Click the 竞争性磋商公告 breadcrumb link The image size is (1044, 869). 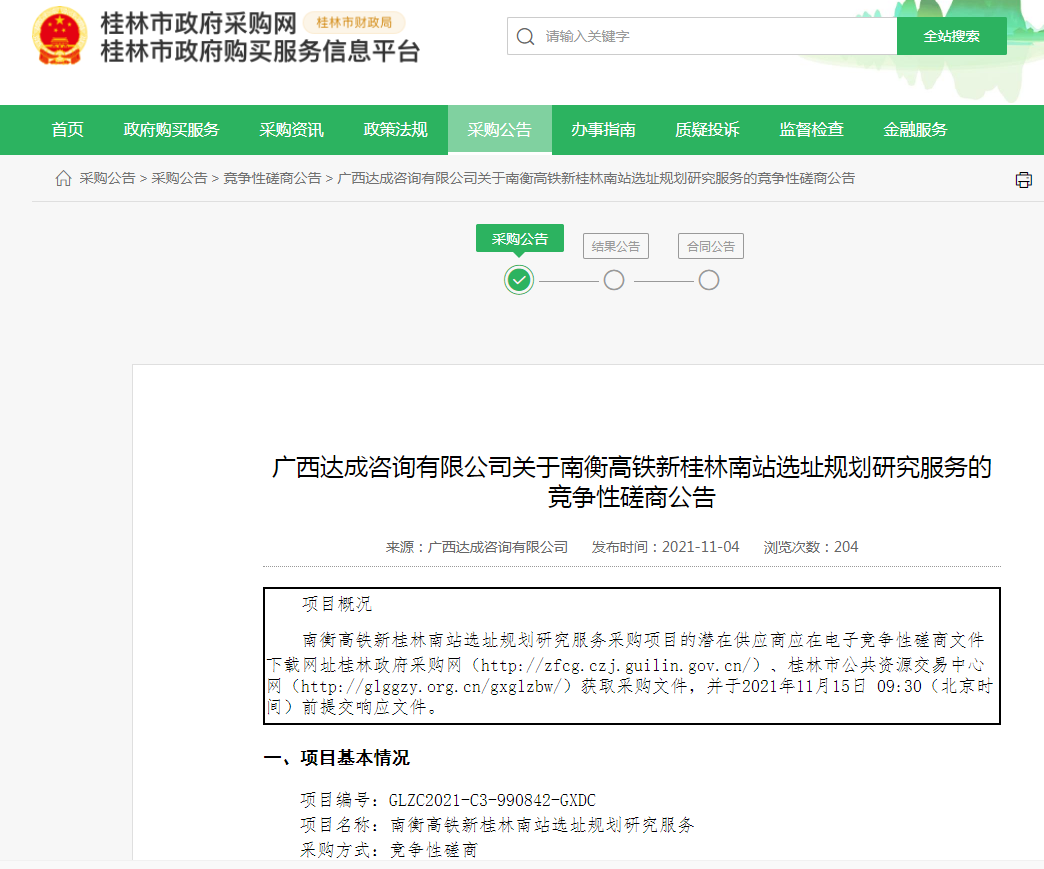(x=272, y=178)
